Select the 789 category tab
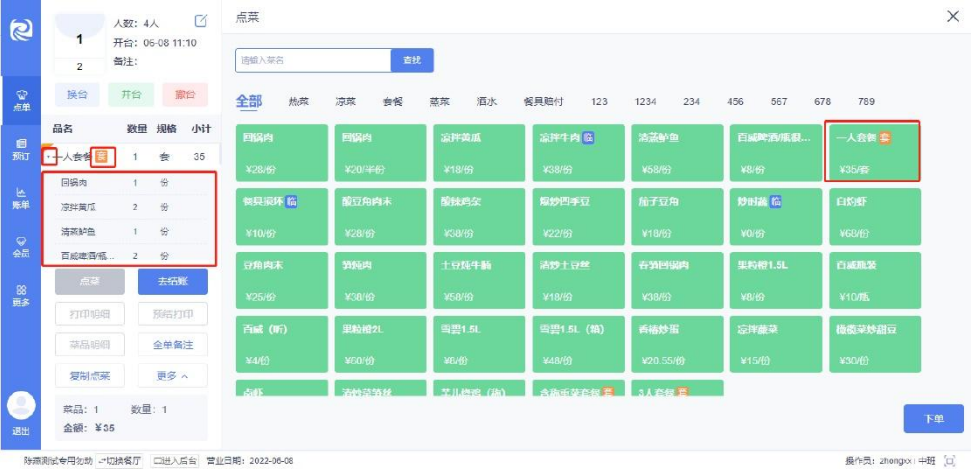The width and height of the screenshot is (971, 471). [866, 102]
